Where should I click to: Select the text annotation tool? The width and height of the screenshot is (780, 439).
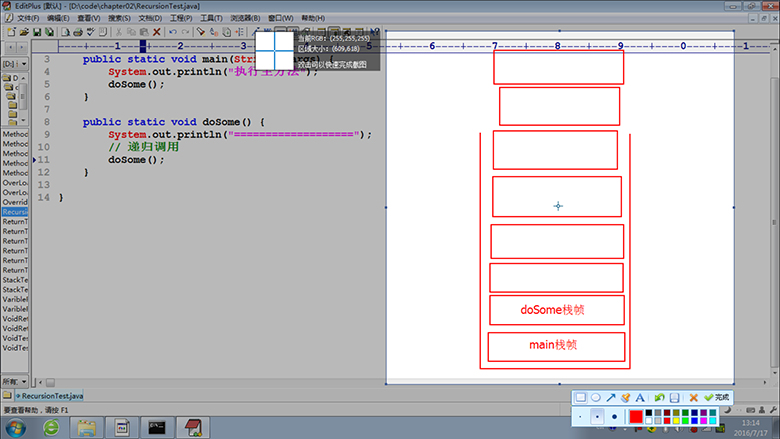(x=641, y=397)
